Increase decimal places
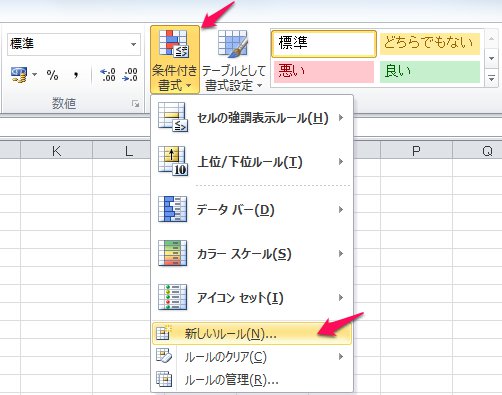Screen dimensions: 502x395 (108, 75)
